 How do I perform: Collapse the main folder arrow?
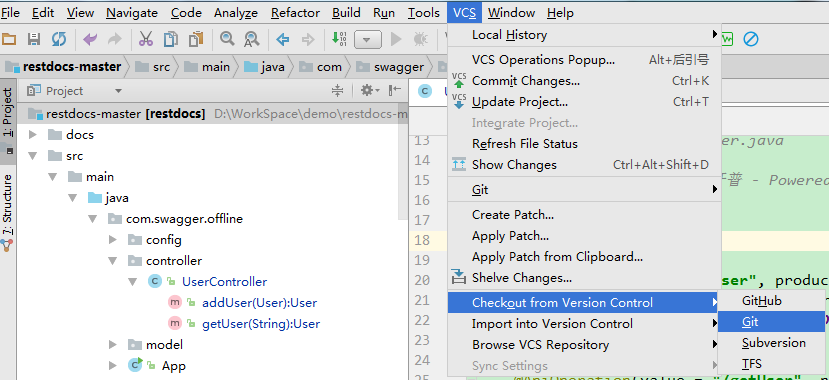click(53, 177)
